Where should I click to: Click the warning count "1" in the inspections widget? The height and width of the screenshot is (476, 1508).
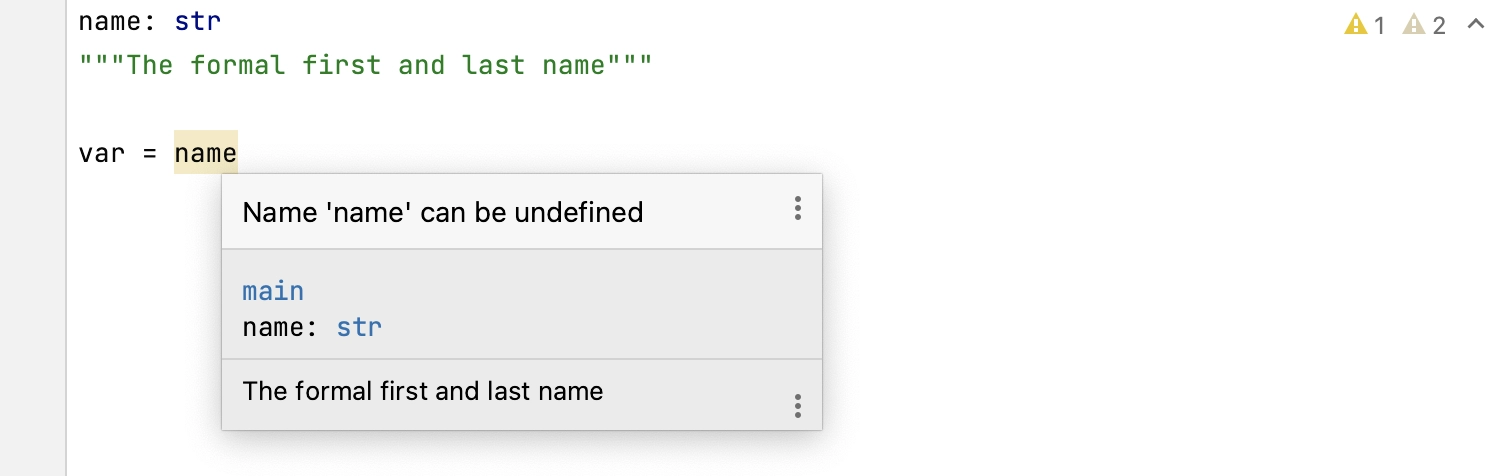point(1379,26)
